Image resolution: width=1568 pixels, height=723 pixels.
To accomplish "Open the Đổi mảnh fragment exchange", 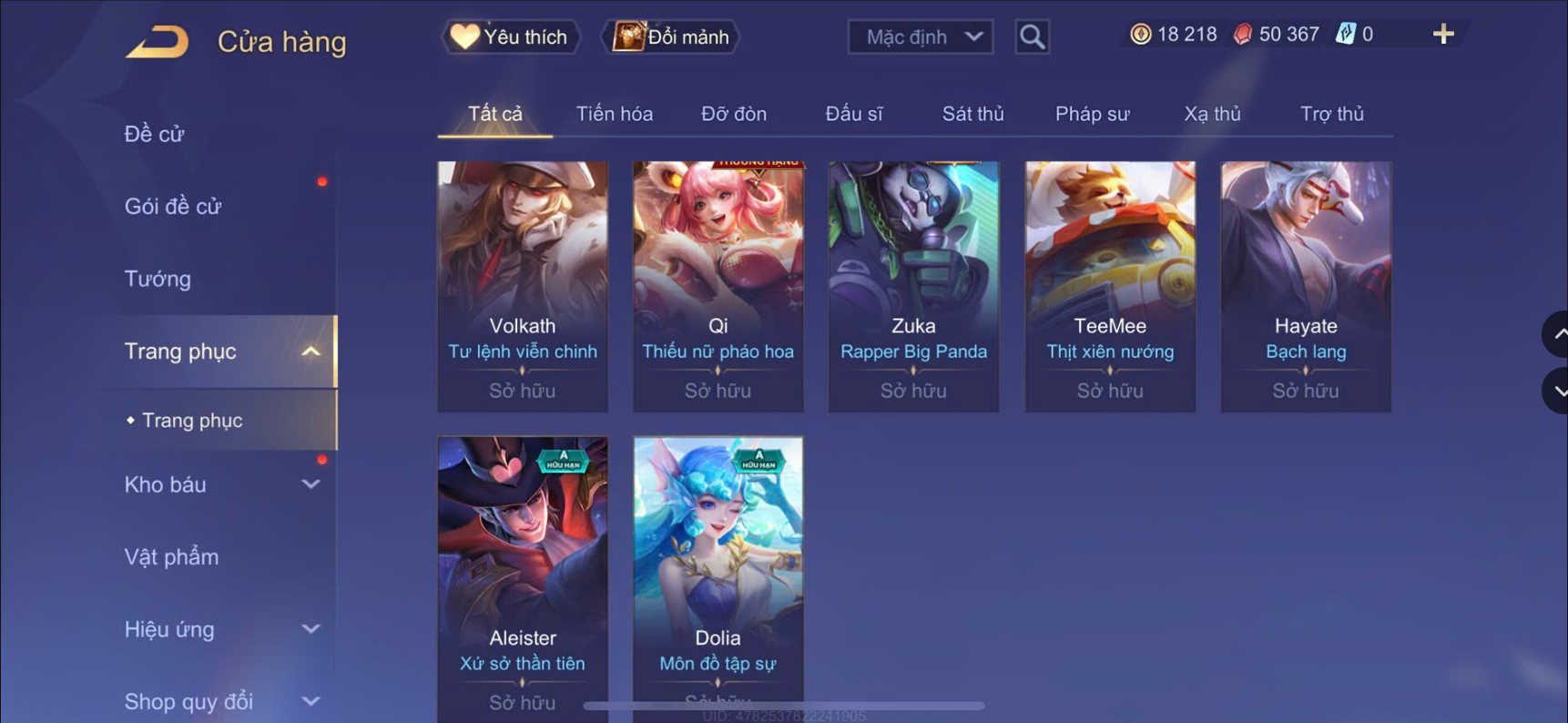I will coord(670,37).
